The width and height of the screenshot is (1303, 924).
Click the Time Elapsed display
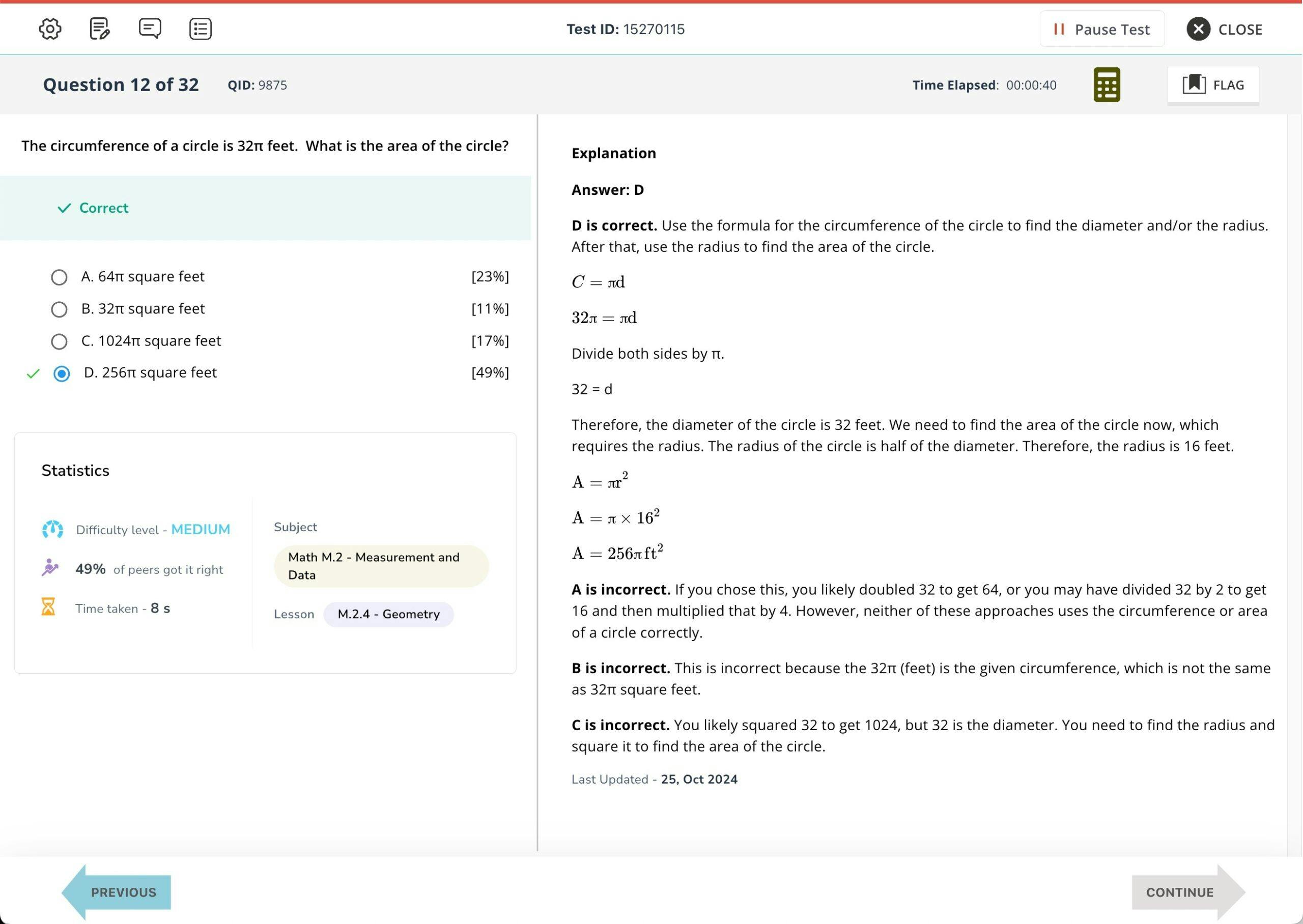[985, 84]
